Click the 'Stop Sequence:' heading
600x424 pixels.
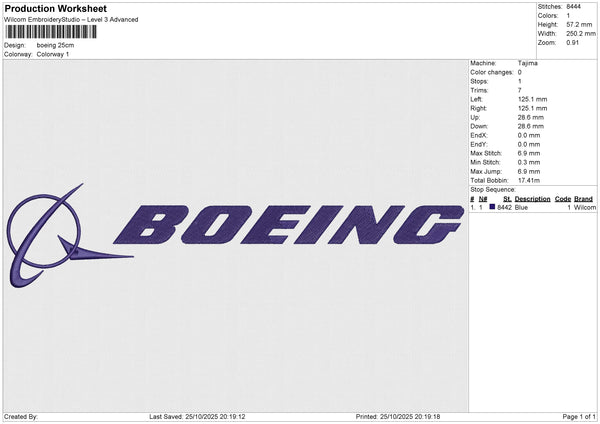click(x=493, y=190)
